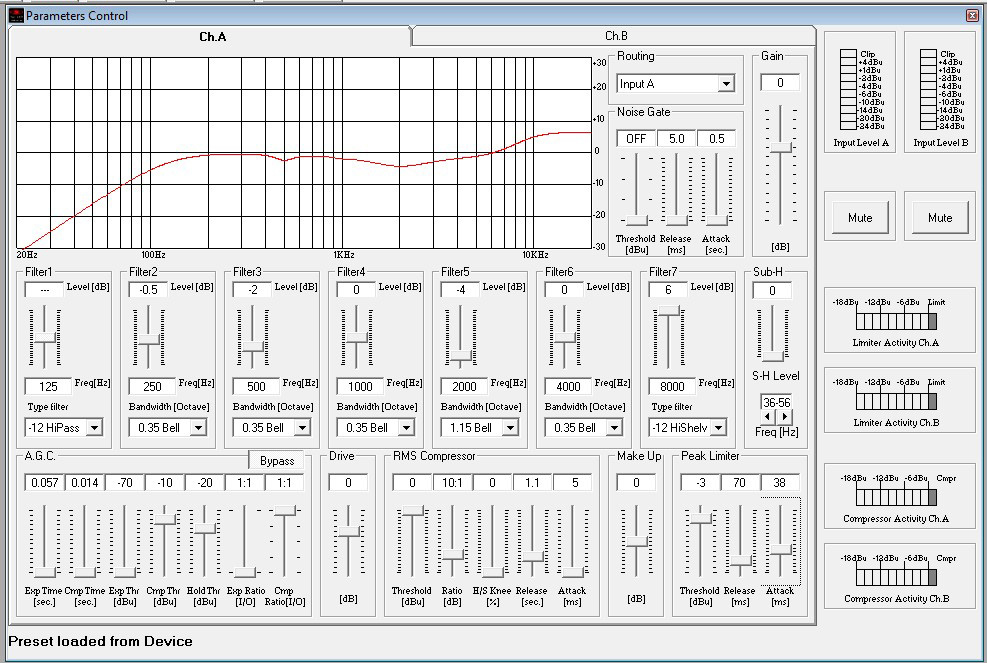Click the Noise Gate OFF value field
The width and height of the screenshot is (987, 663).
pyautogui.click(x=635, y=139)
